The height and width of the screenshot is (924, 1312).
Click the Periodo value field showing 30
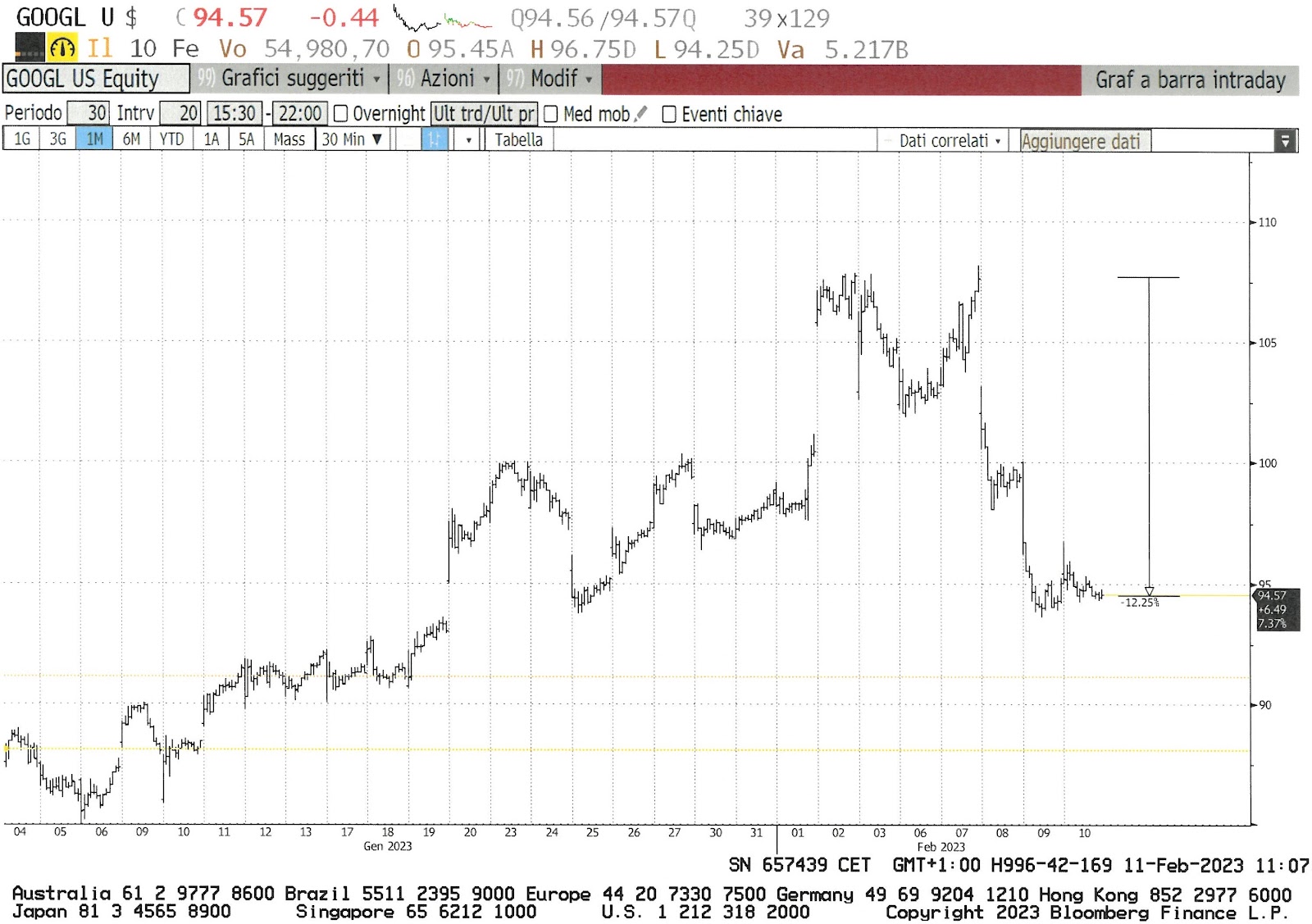88,113
